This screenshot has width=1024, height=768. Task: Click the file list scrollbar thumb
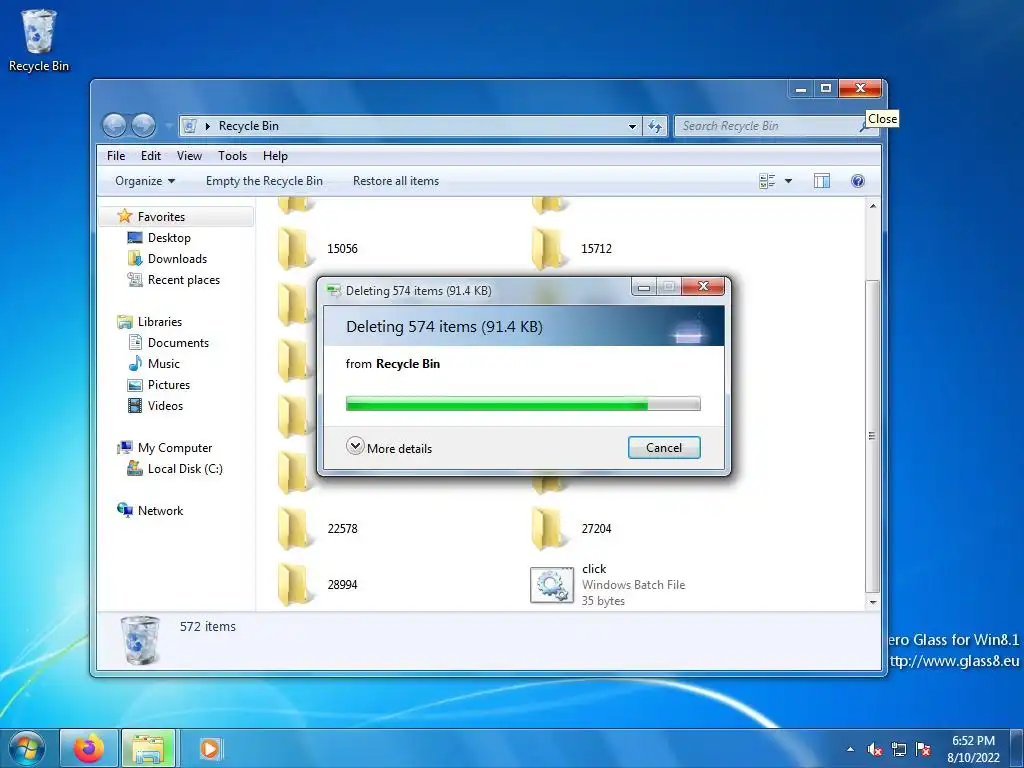pos(872,436)
